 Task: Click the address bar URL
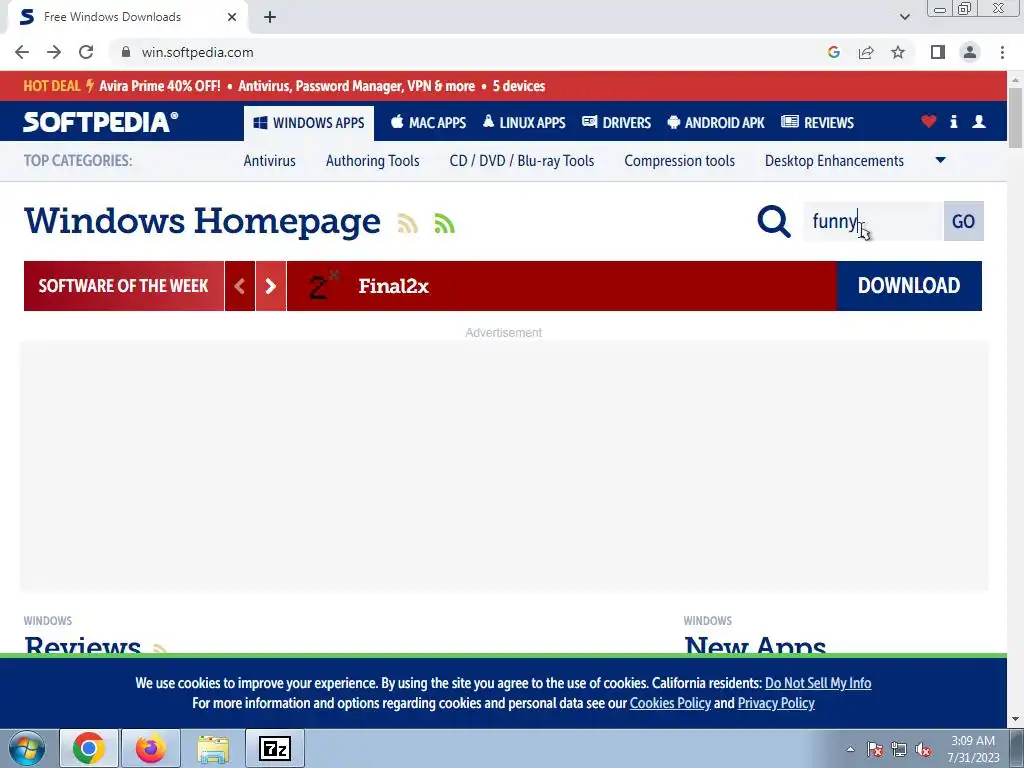coord(197,52)
